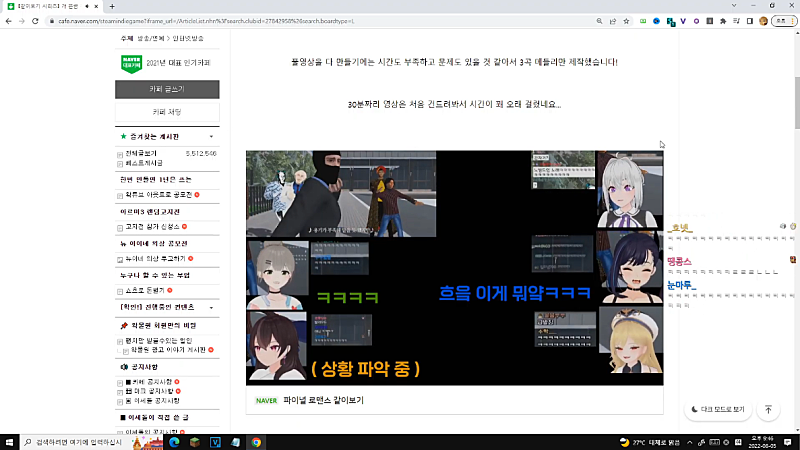Toggle 다크 모드로 보기 dark mode
The width and height of the screenshot is (800, 450).
point(718,409)
